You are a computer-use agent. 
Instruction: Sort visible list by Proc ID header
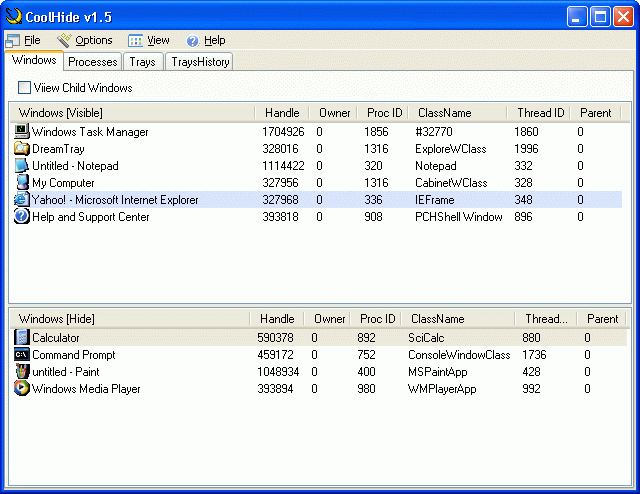tap(384, 113)
